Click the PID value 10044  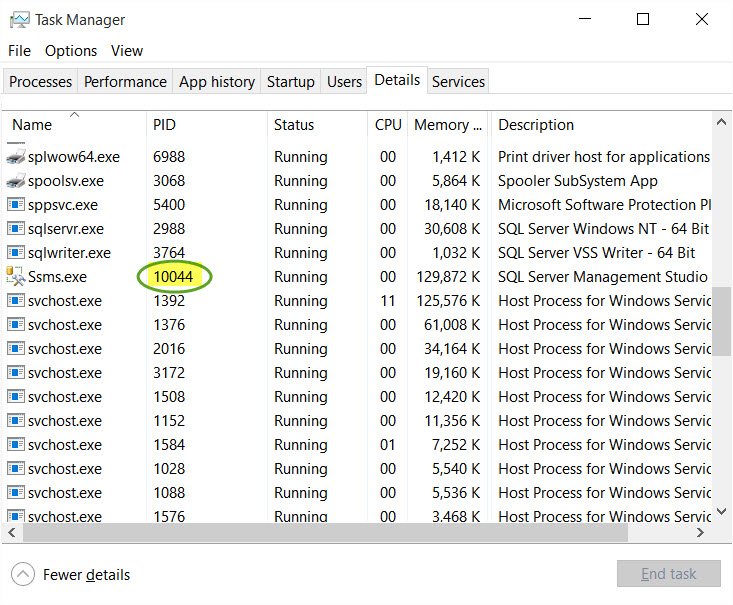point(173,277)
